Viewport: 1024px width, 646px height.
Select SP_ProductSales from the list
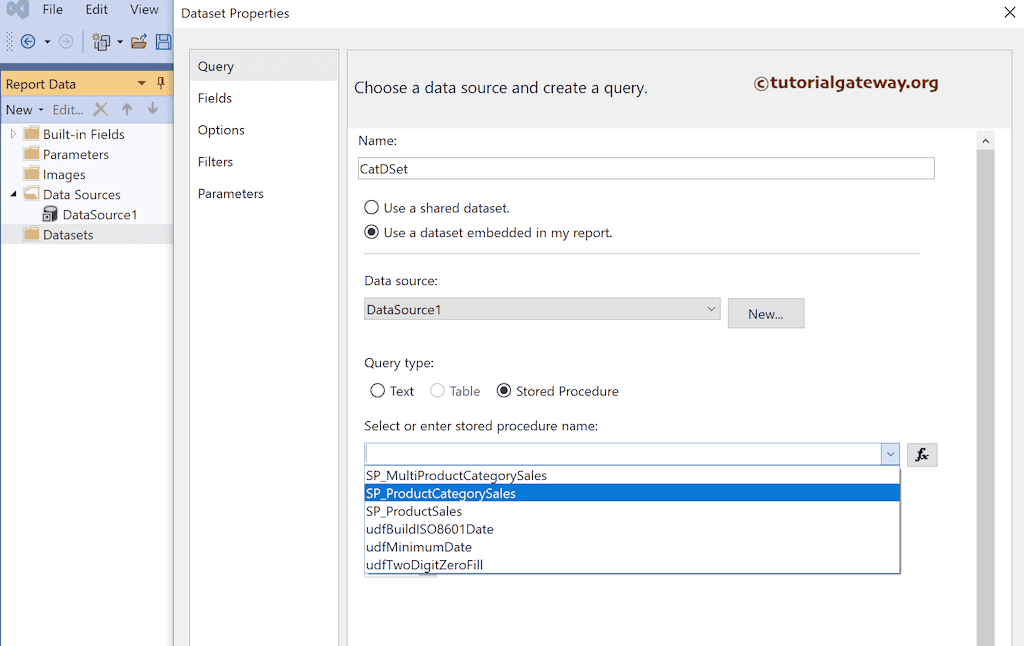tap(414, 511)
